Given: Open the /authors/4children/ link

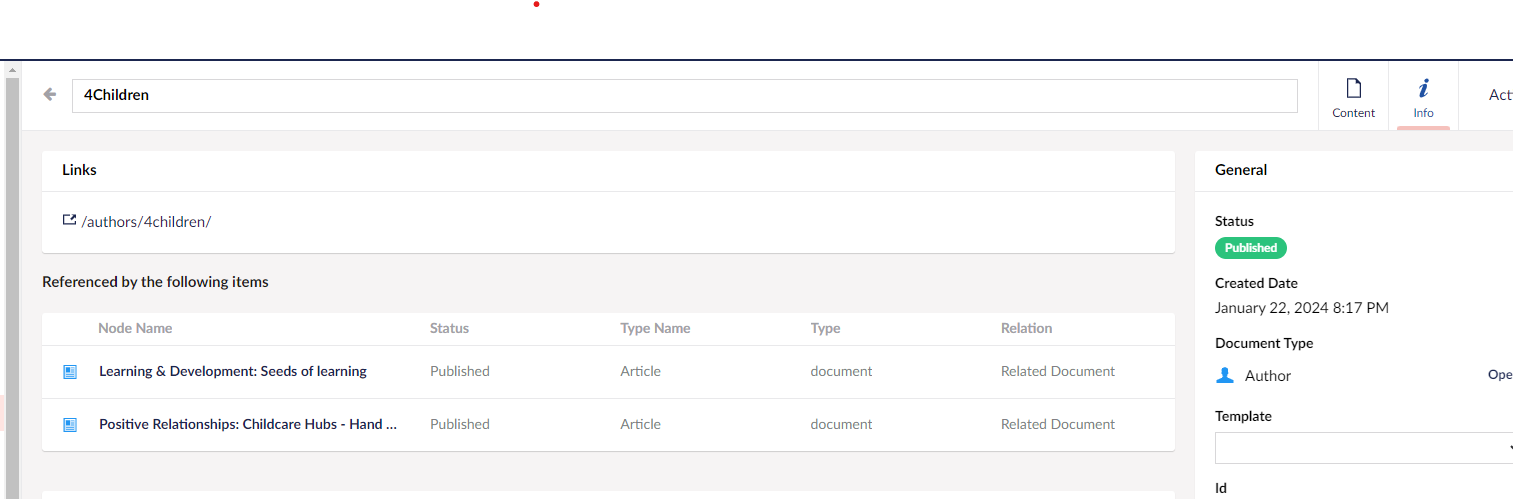Looking at the screenshot, I should tap(146, 222).
